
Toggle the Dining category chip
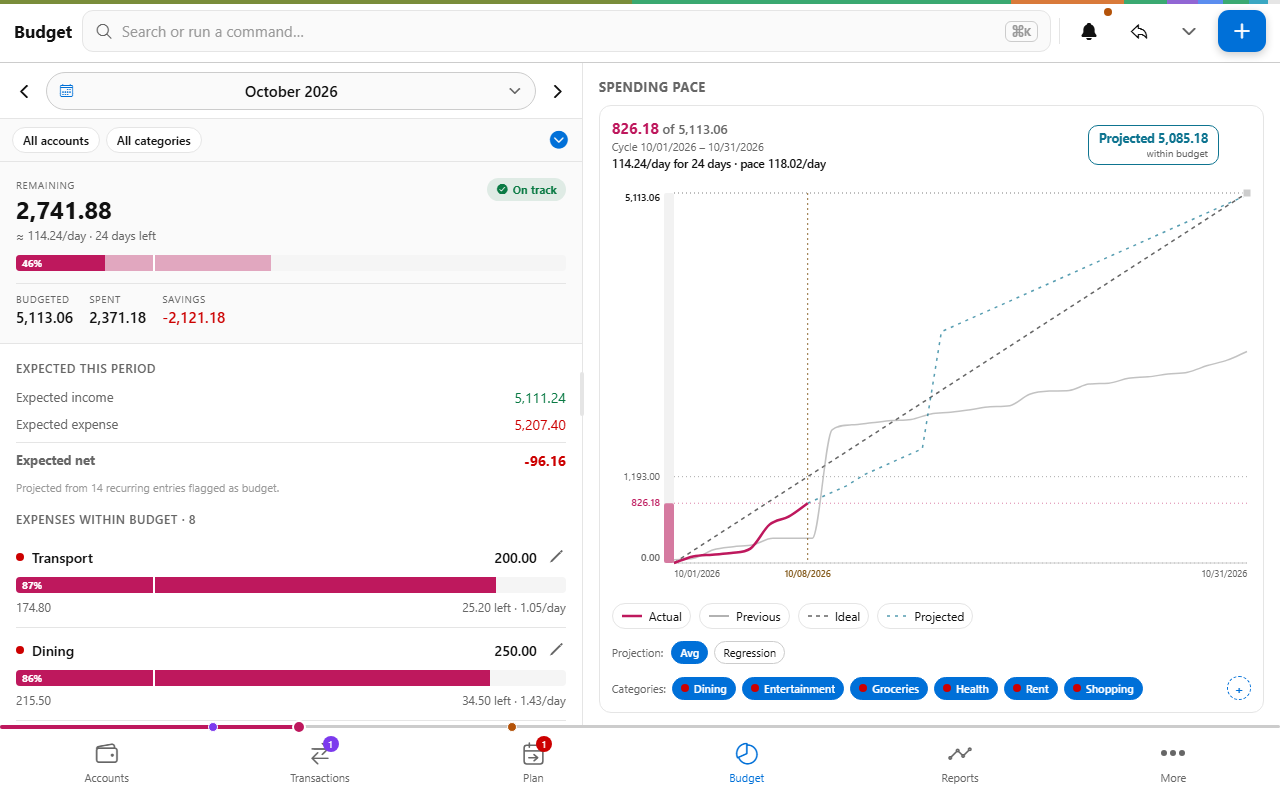pyautogui.click(x=704, y=689)
